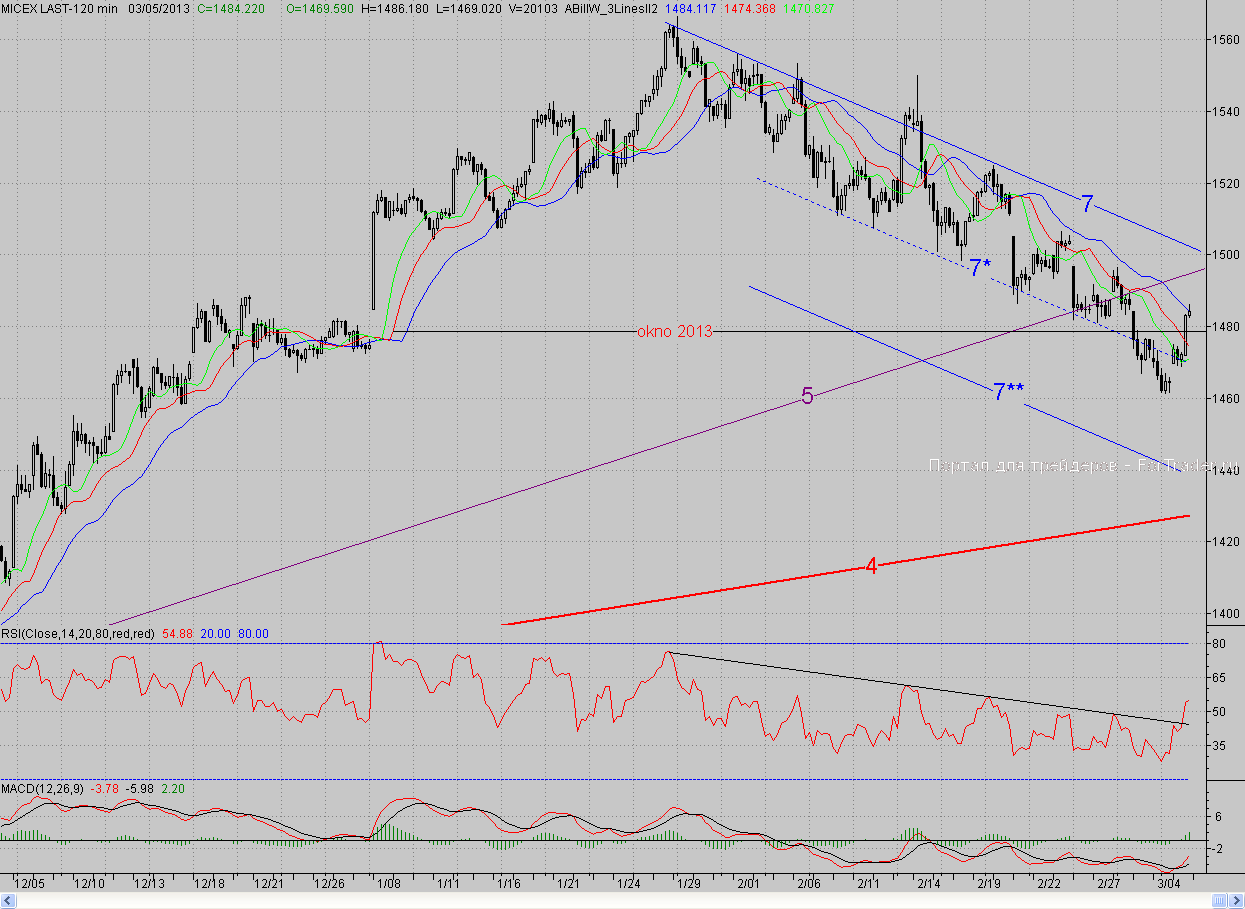The image size is (1245, 909).
Task: Click the okno 2013 horizontal level label
Action: click(675, 332)
